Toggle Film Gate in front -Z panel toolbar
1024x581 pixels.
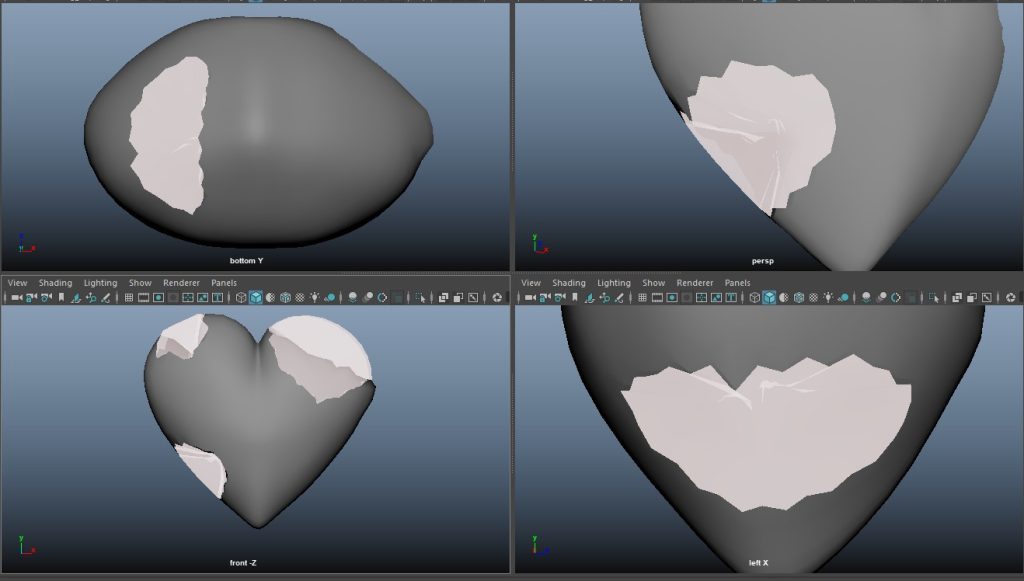point(143,298)
